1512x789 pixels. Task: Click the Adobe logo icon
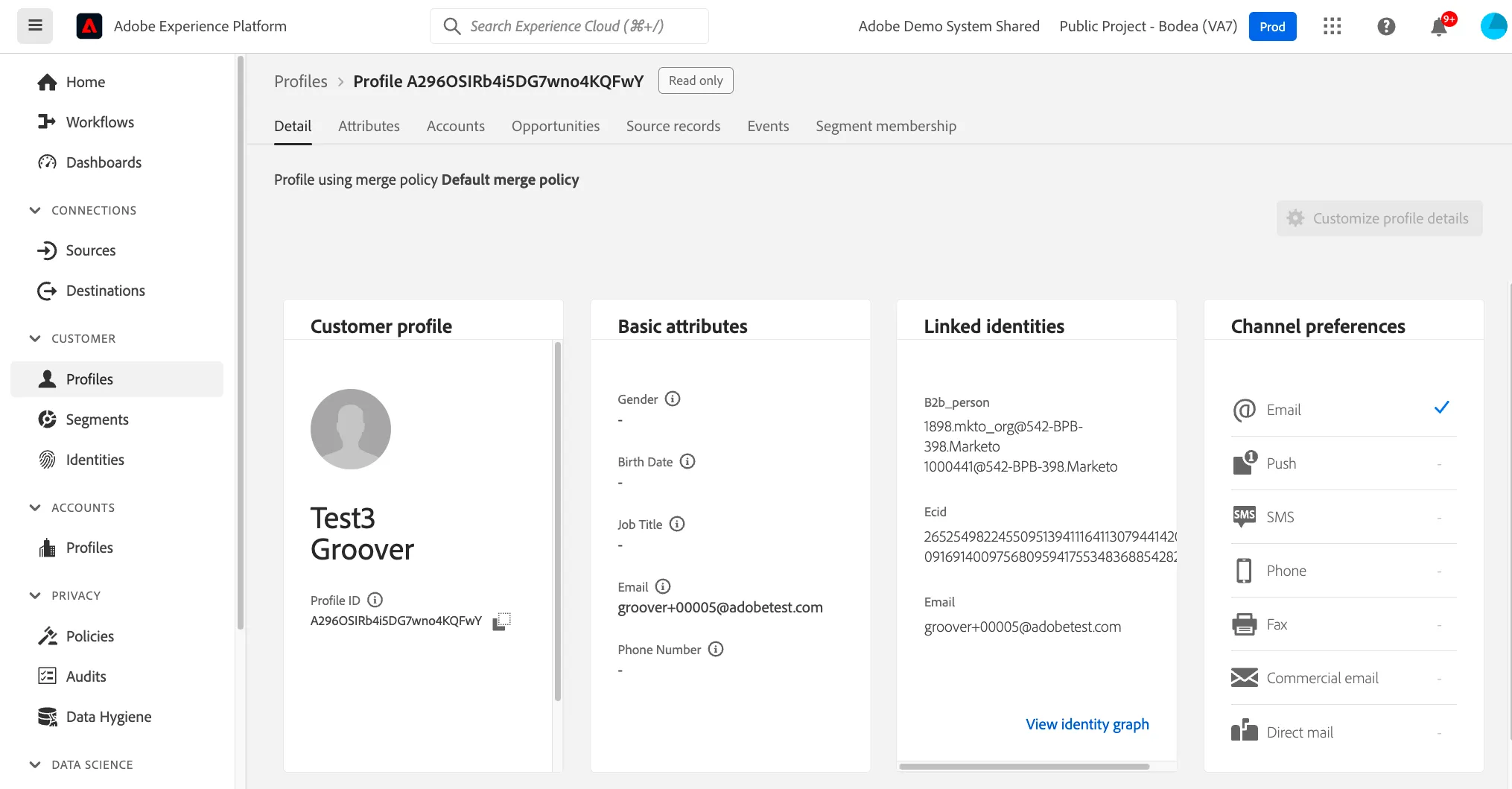[89, 26]
